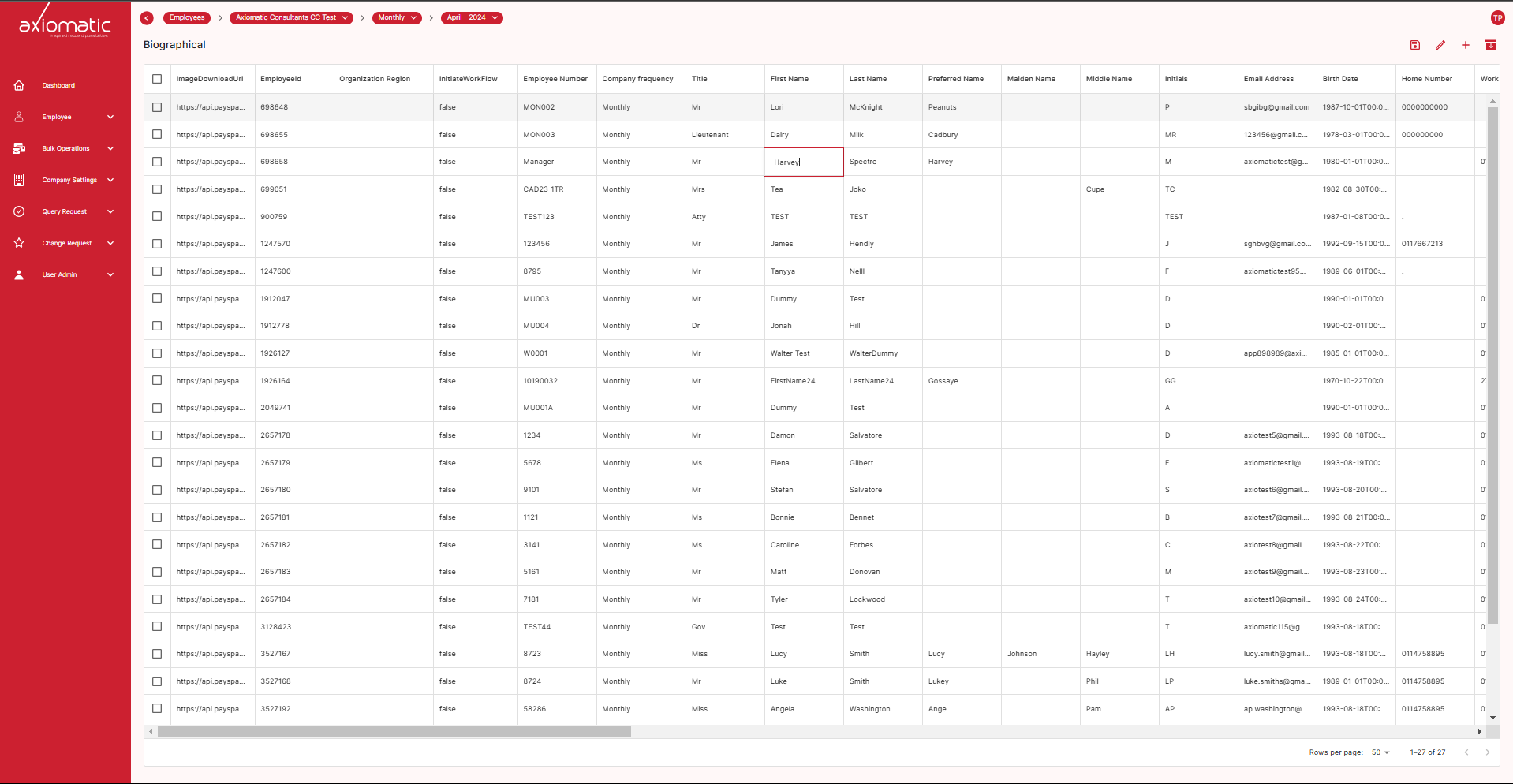This screenshot has height=784, width=1513.
Task: Toggle the select-all header checkbox
Action: tap(157, 79)
